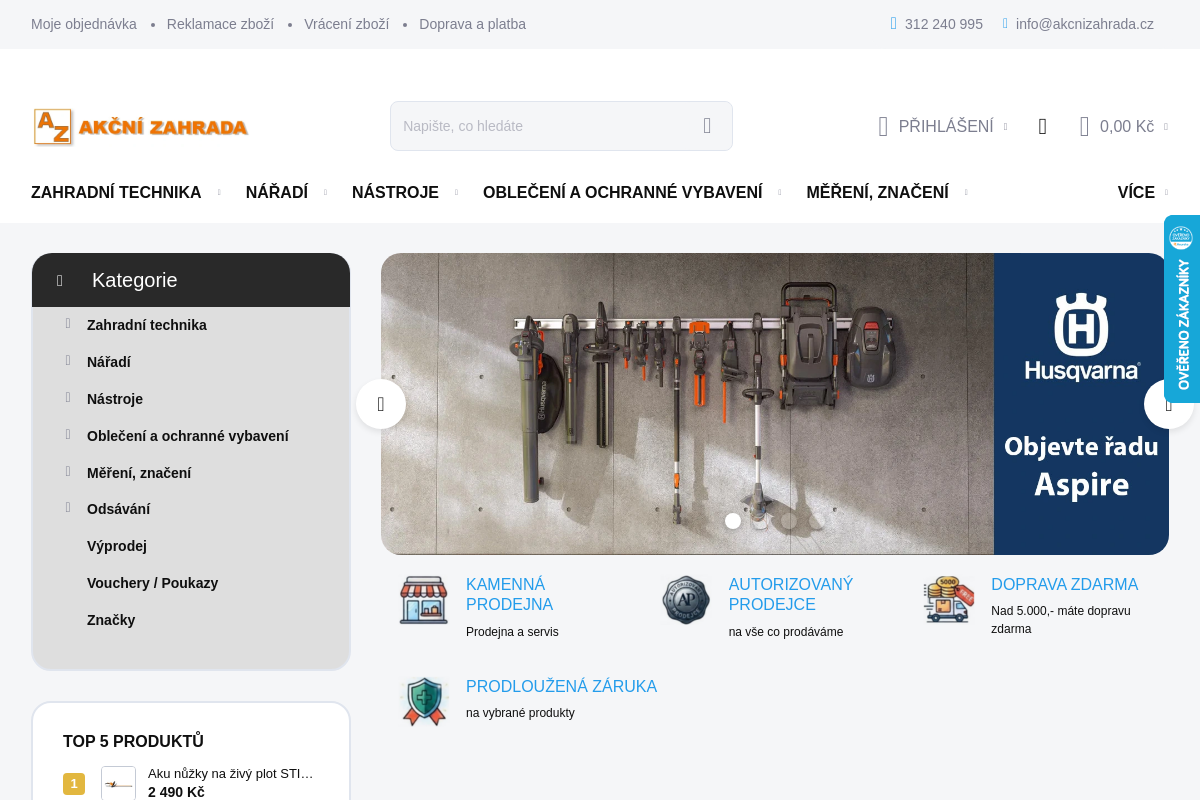Go to next banner slide
Screen dimensions: 1200x800
(x=1169, y=404)
